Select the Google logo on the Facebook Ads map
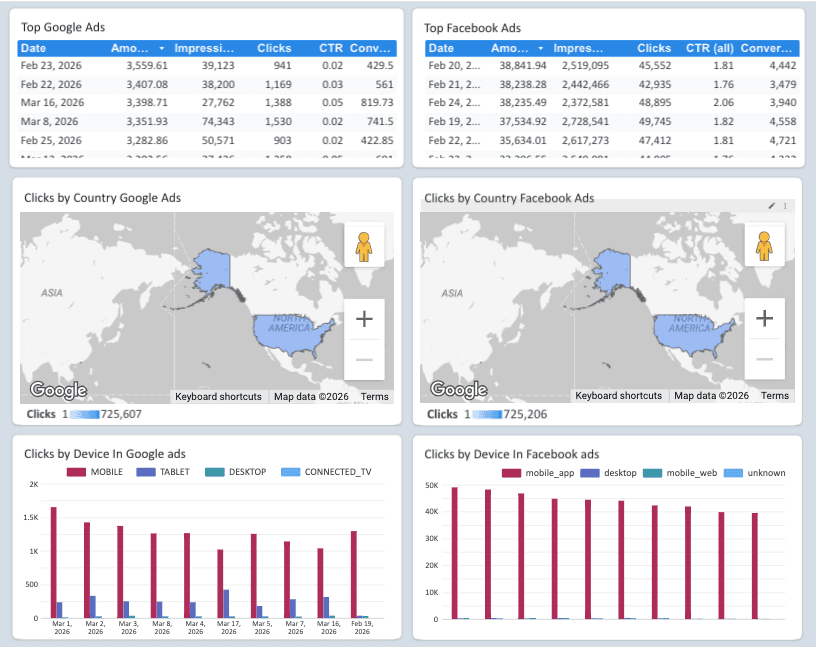 (x=457, y=390)
